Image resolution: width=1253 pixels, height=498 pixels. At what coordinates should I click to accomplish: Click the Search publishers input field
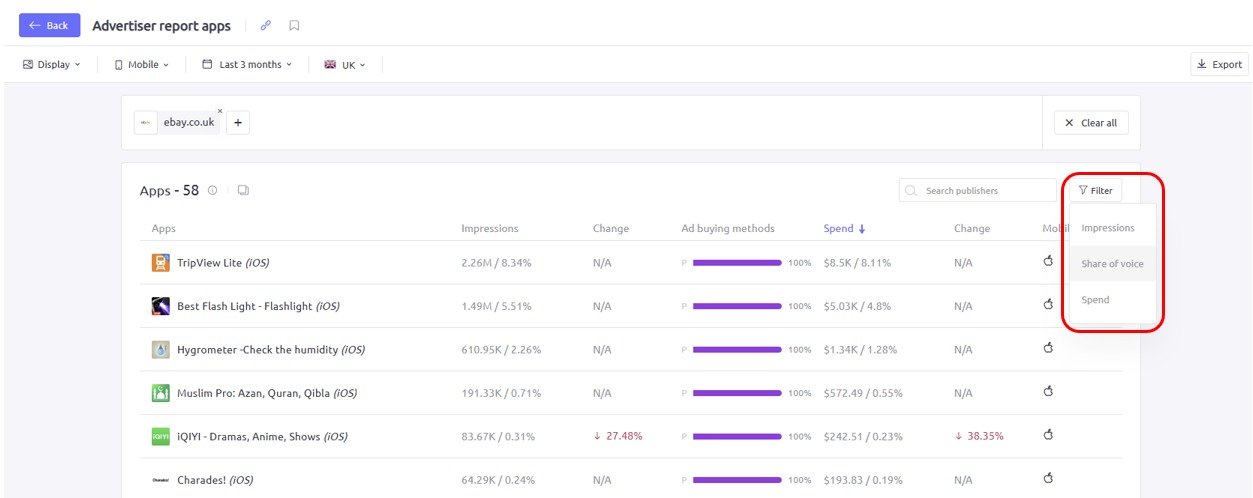985,191
